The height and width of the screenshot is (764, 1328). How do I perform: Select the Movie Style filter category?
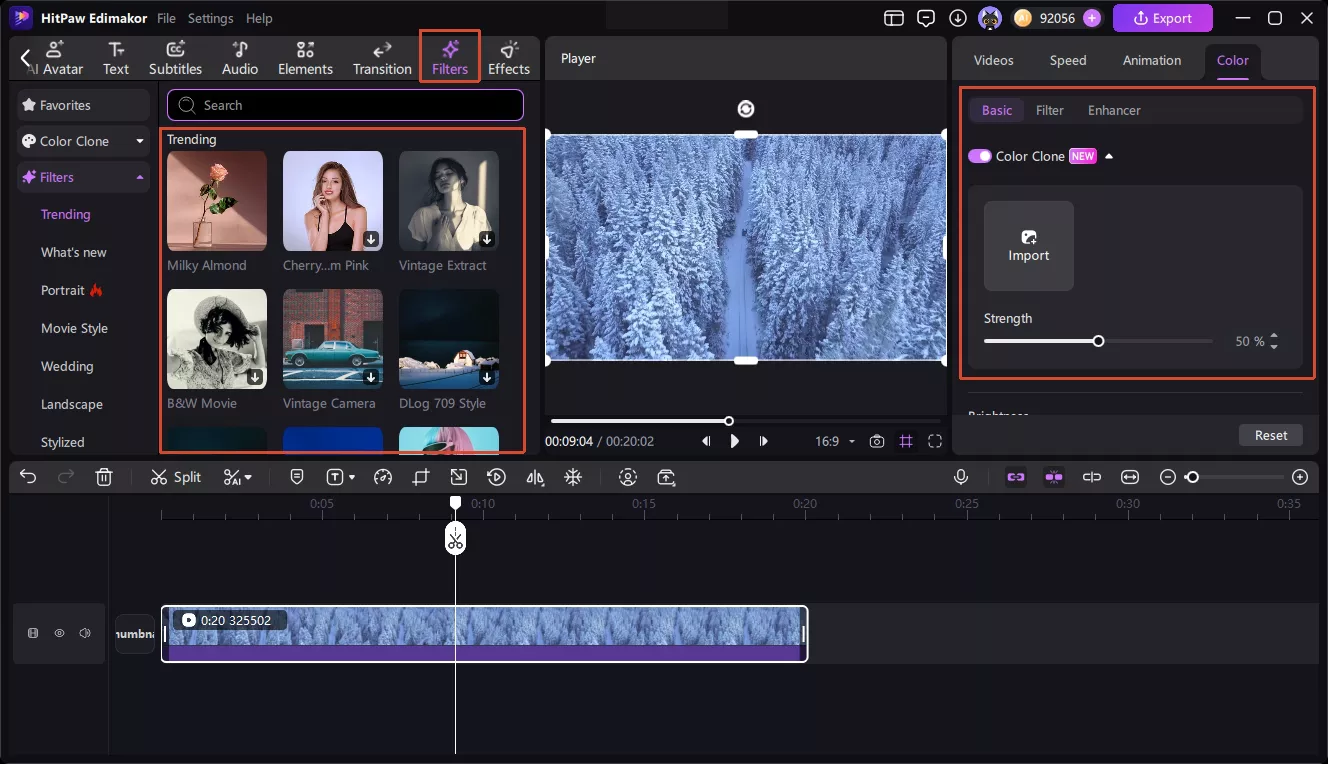point(74,328)
